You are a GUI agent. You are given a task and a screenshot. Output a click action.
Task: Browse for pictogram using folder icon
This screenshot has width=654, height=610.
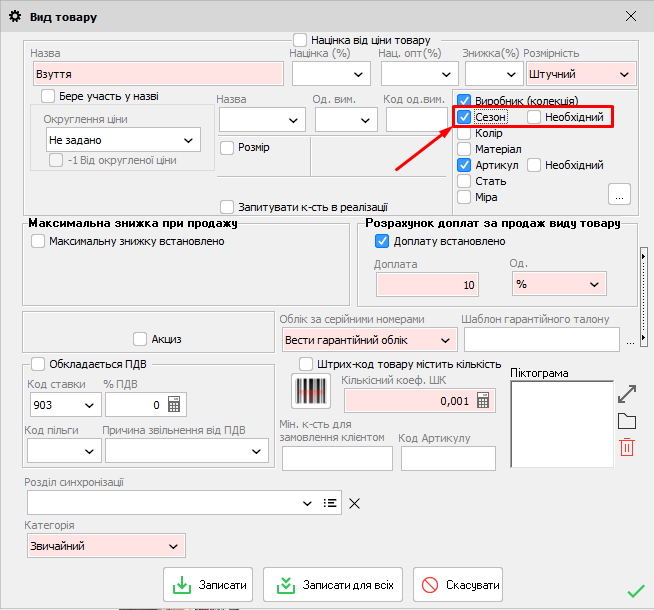627,421
